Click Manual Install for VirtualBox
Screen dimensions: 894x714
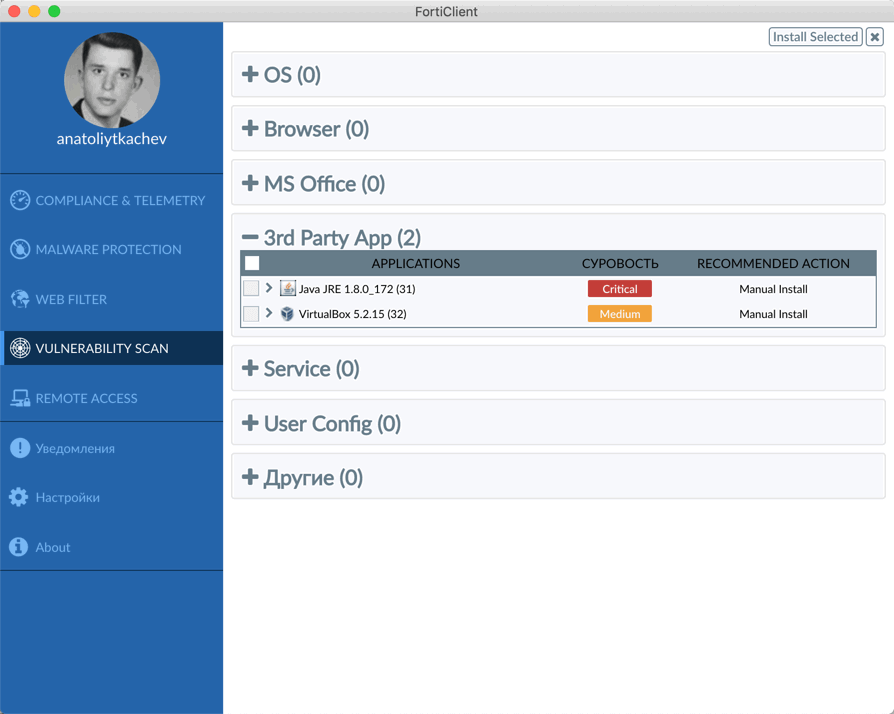[773, 314]
